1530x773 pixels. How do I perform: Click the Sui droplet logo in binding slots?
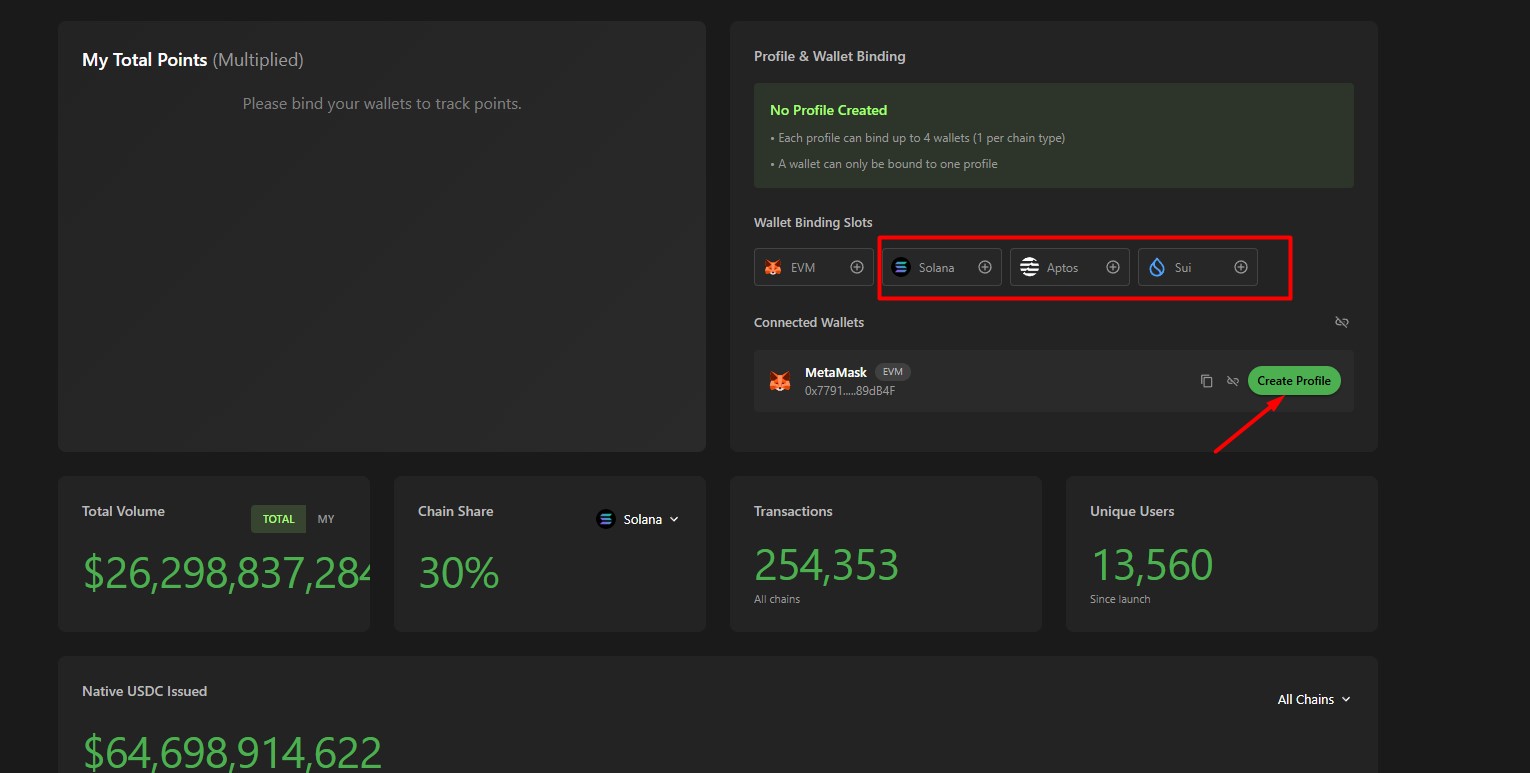(1157, 267)
